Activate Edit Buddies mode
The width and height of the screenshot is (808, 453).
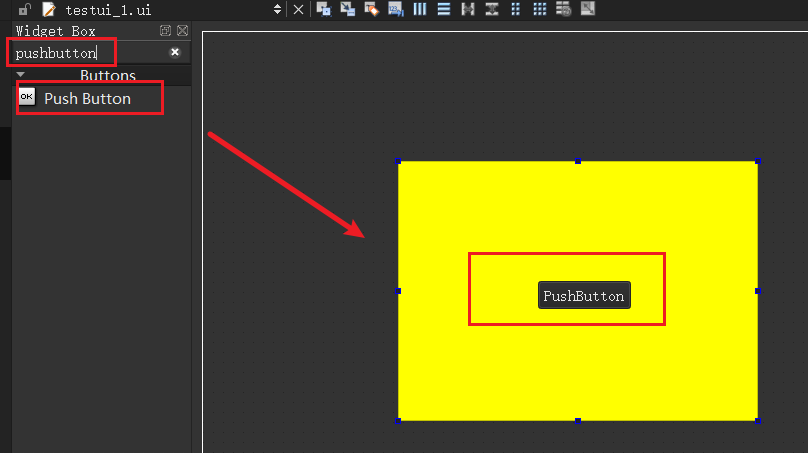coord(372,9)
